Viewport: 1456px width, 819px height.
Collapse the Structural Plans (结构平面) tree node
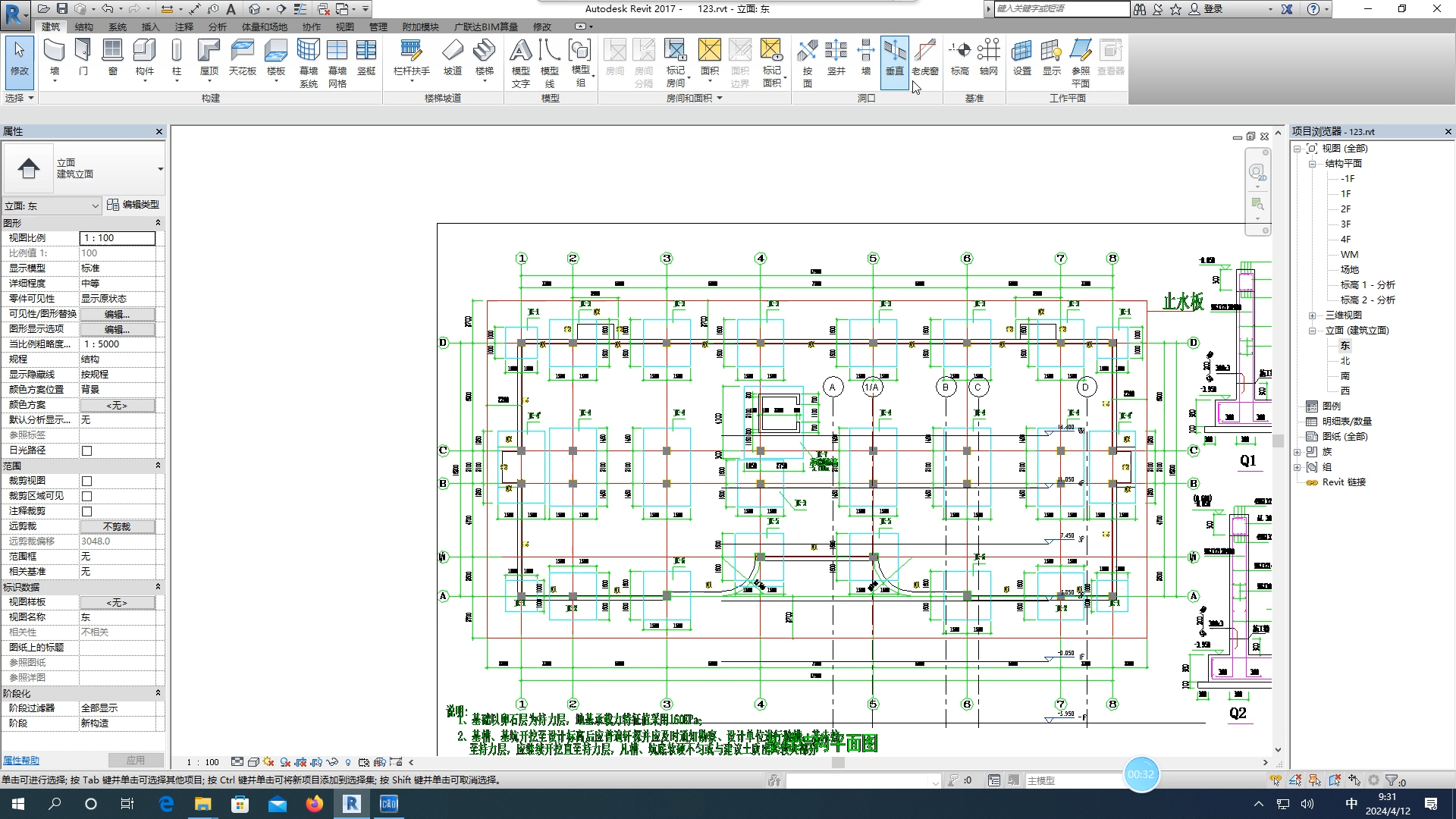[x=1312, y=164]
